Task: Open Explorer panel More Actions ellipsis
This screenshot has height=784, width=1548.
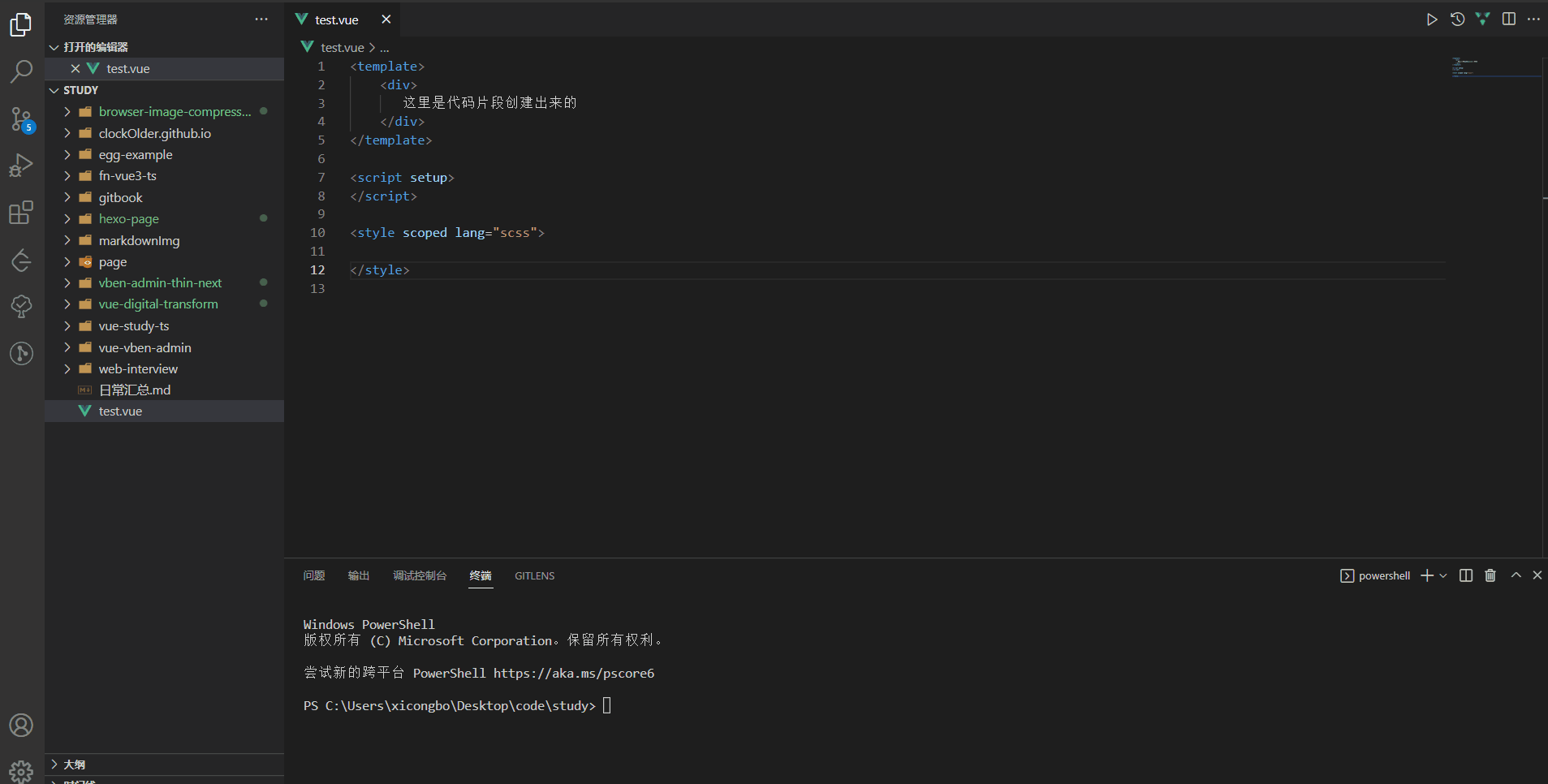Action: [261, 19]
